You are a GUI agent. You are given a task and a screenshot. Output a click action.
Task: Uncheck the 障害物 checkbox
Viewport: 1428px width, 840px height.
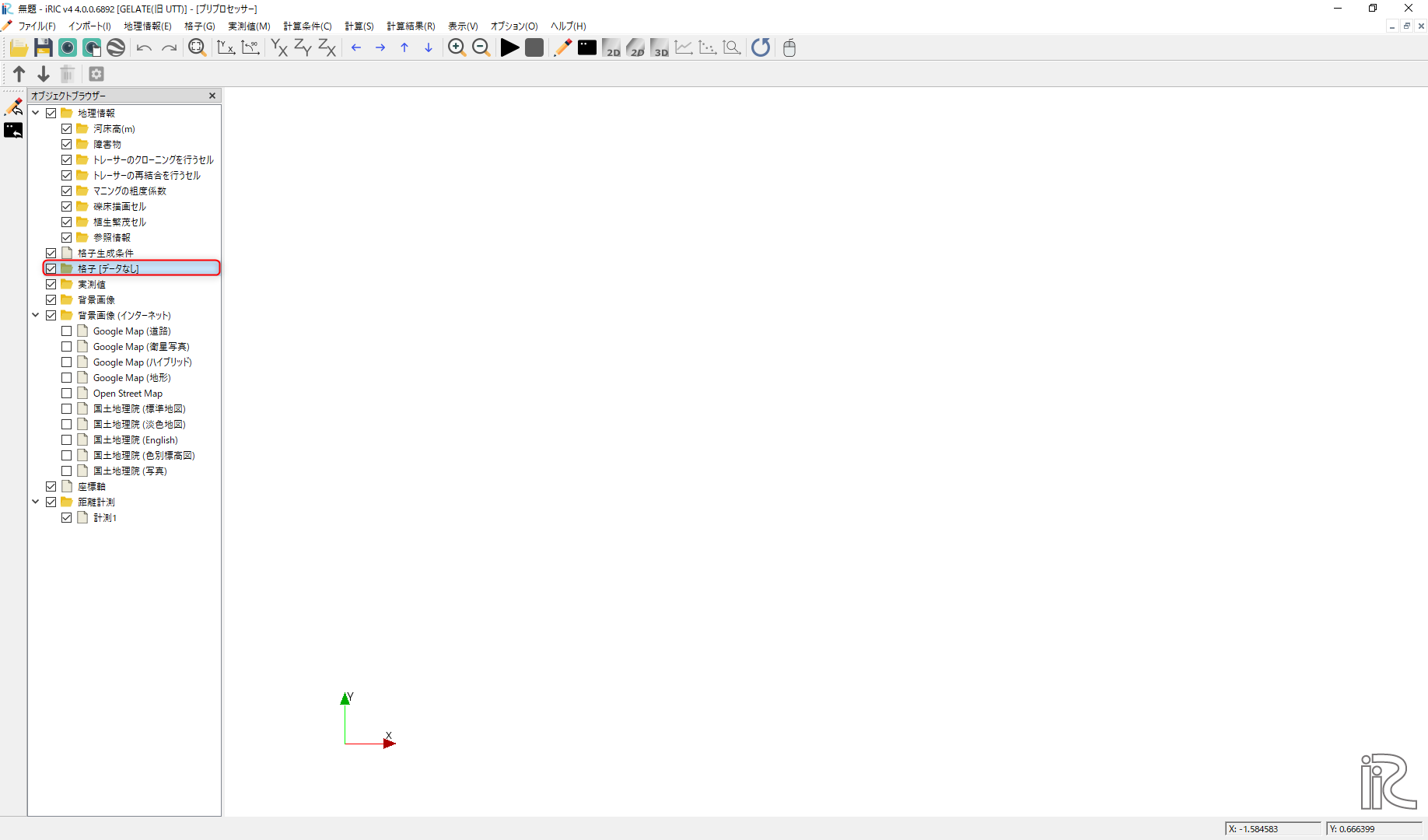67,145
